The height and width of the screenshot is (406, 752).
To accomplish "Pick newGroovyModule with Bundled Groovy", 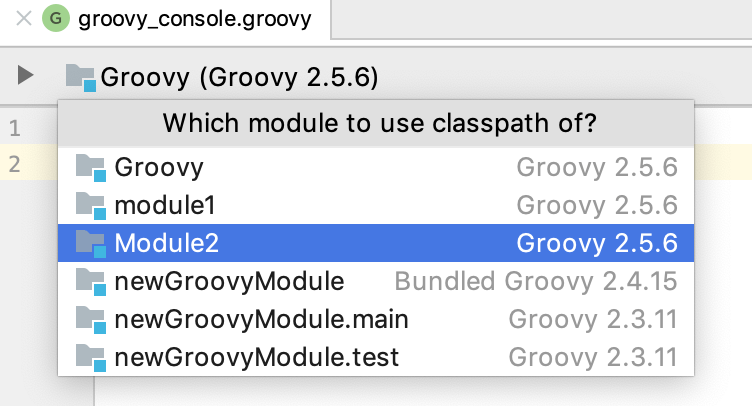I will (230, 281).
